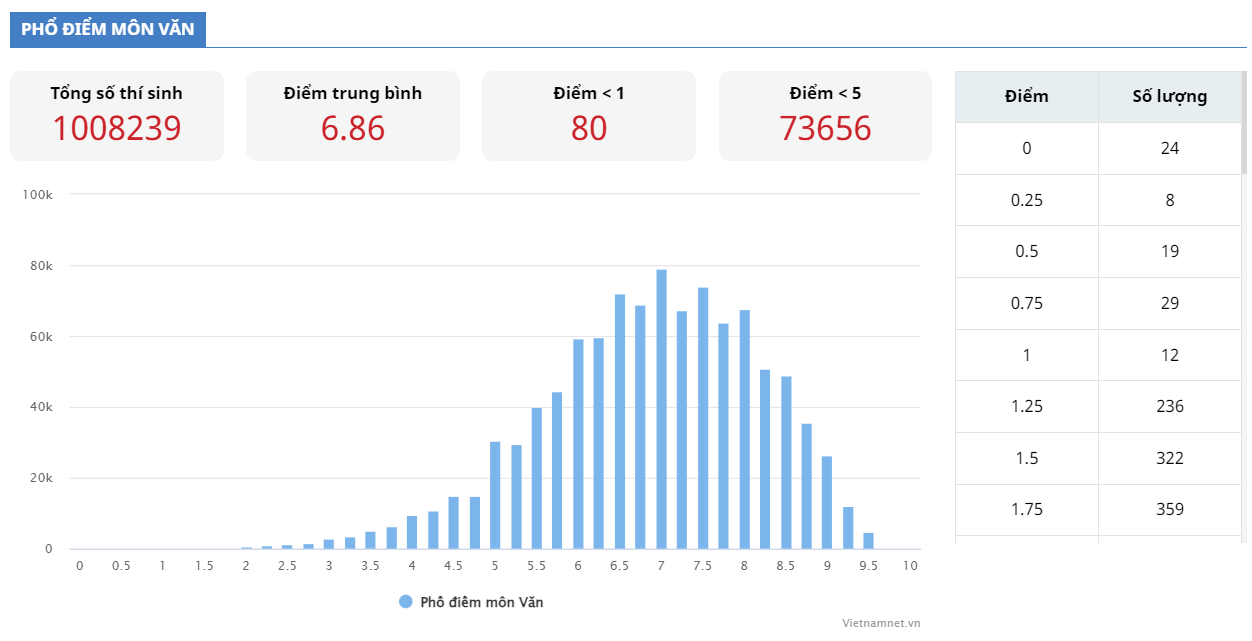
Task: Click the tallest bar at score 7
Action: 661,410
